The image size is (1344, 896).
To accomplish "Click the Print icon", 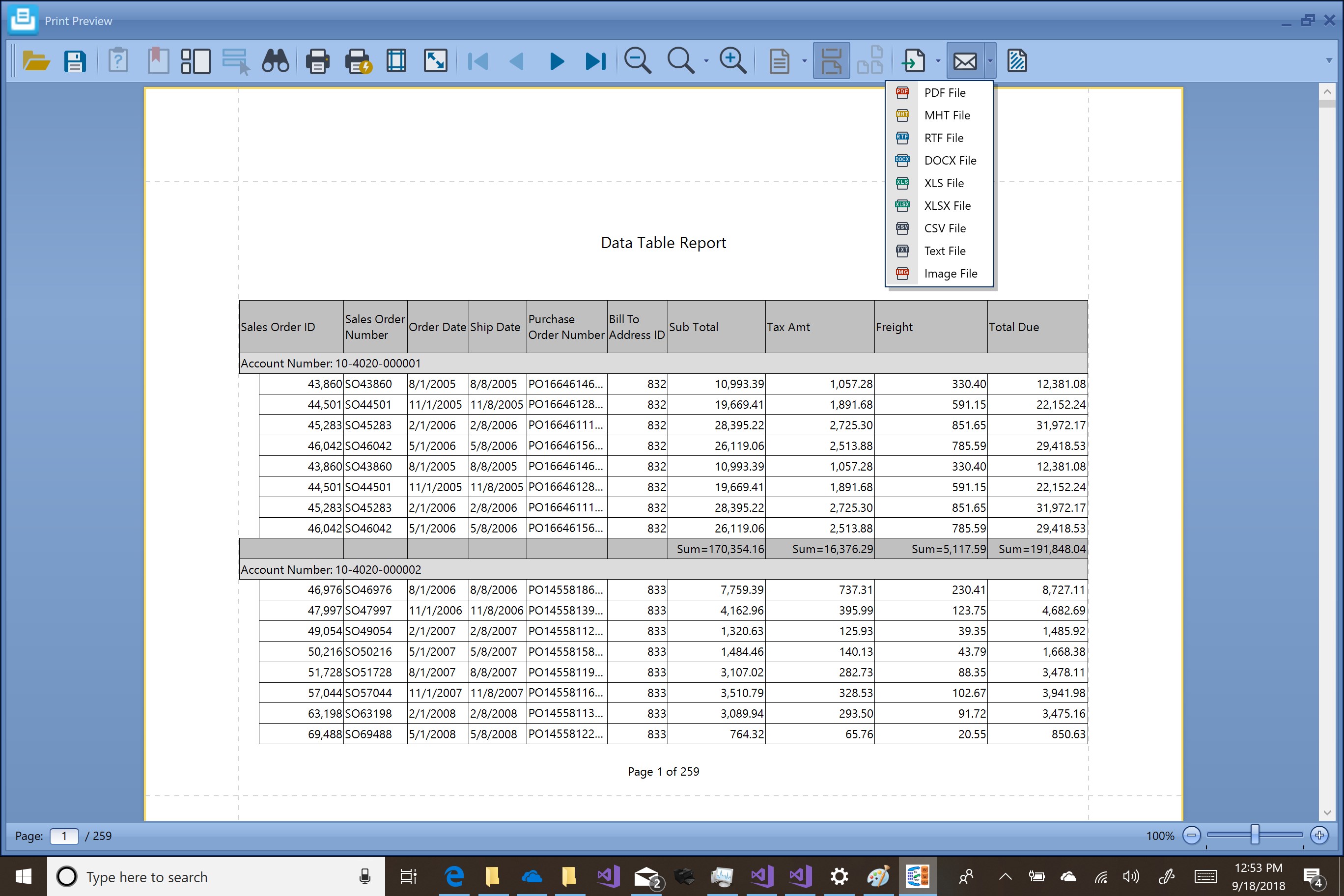I will tap(317, 61).
